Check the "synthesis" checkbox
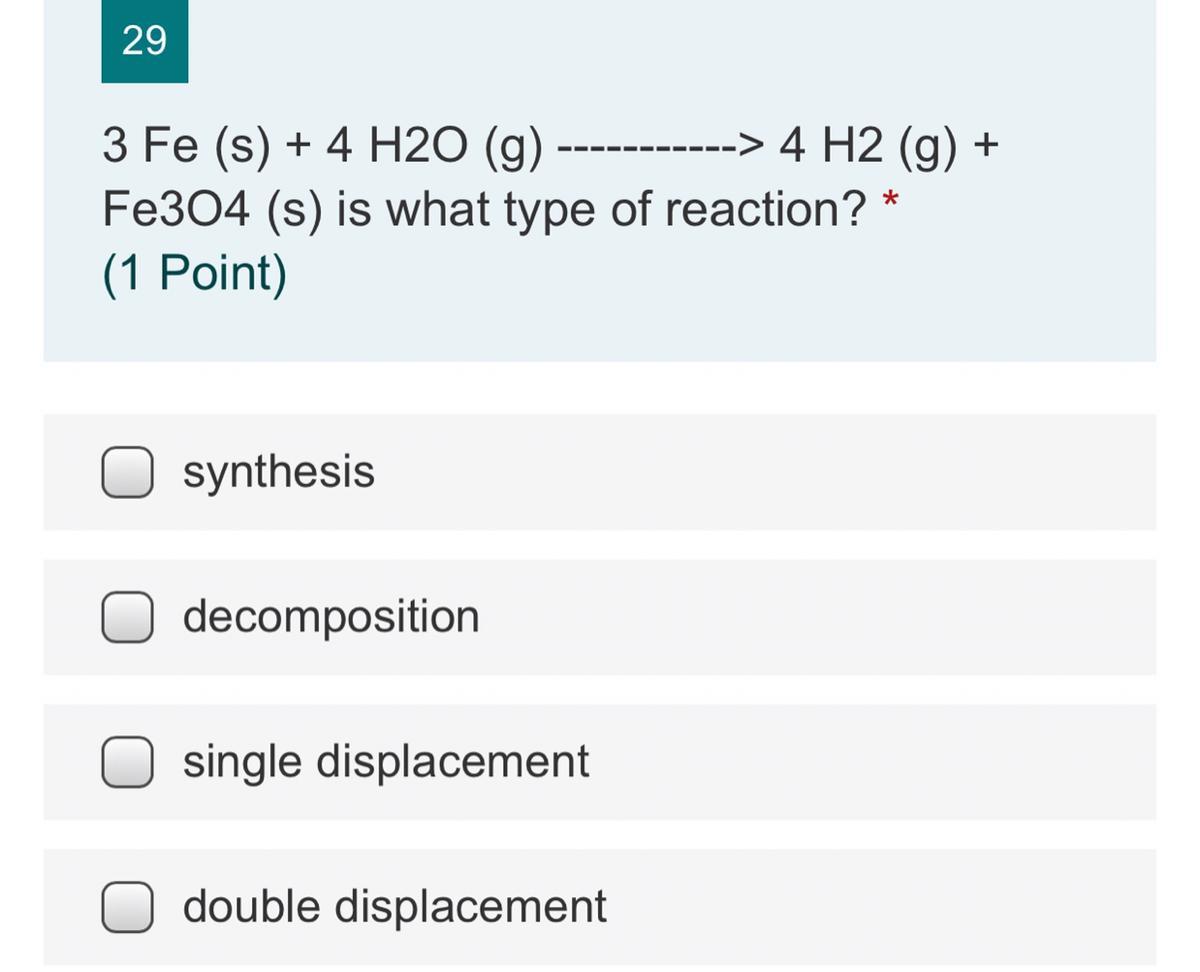Screen dimensions: 1200x972 coord(127,472)
